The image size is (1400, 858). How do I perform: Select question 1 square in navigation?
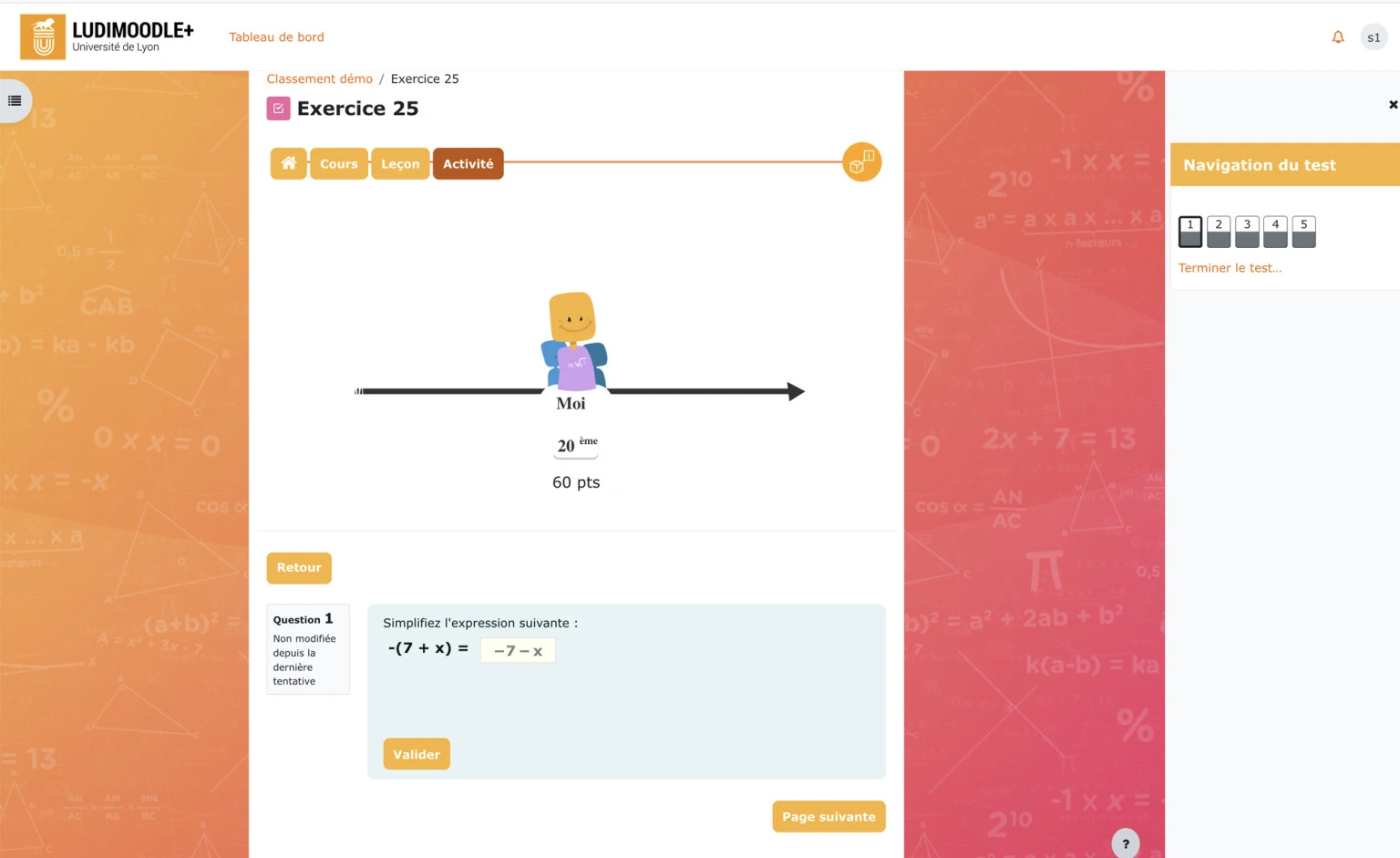coord(1190,231)
